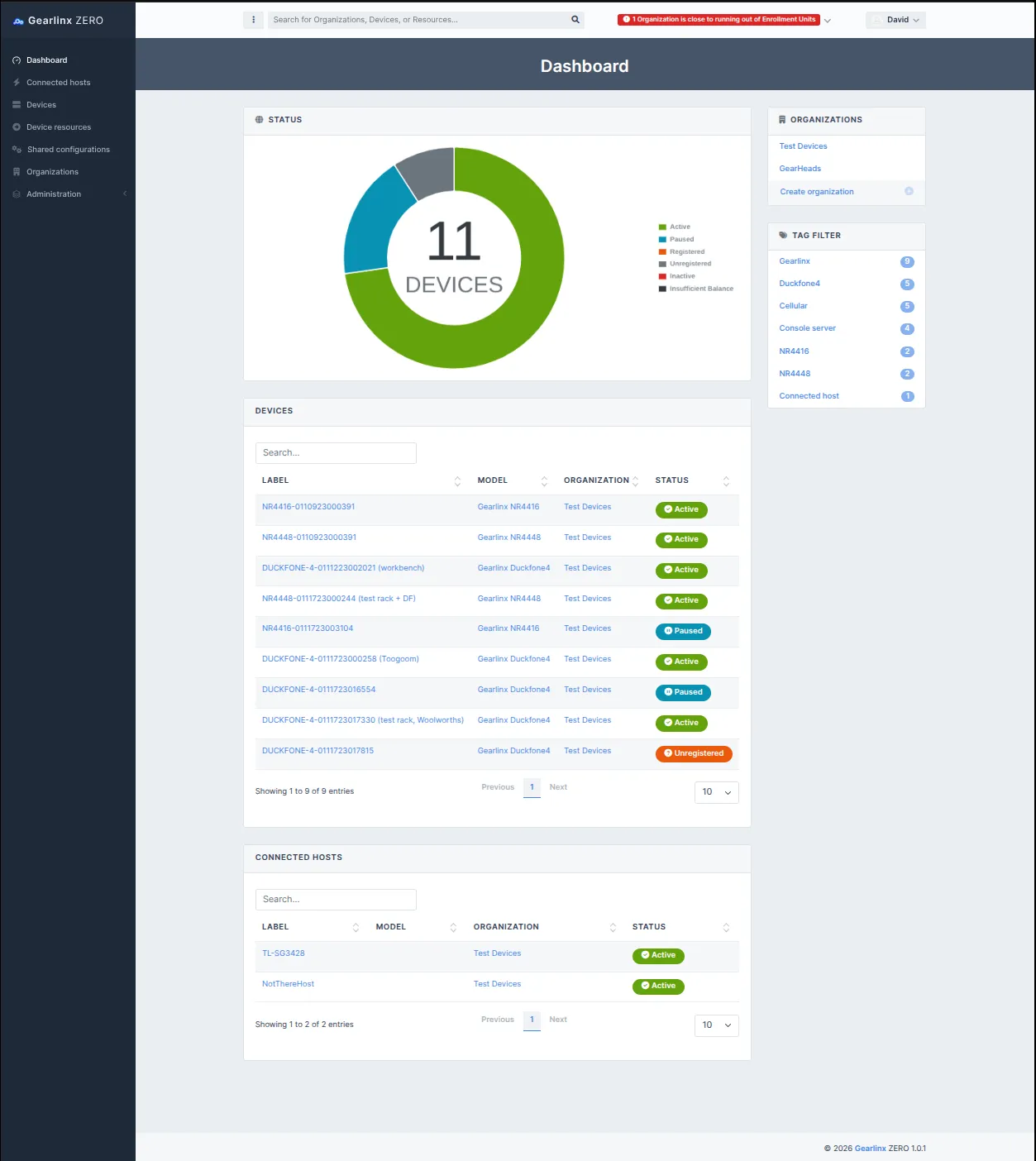Click the globe icon in the Status header
This screenshot has height=1161, width=1036.
tap(260, 120)
